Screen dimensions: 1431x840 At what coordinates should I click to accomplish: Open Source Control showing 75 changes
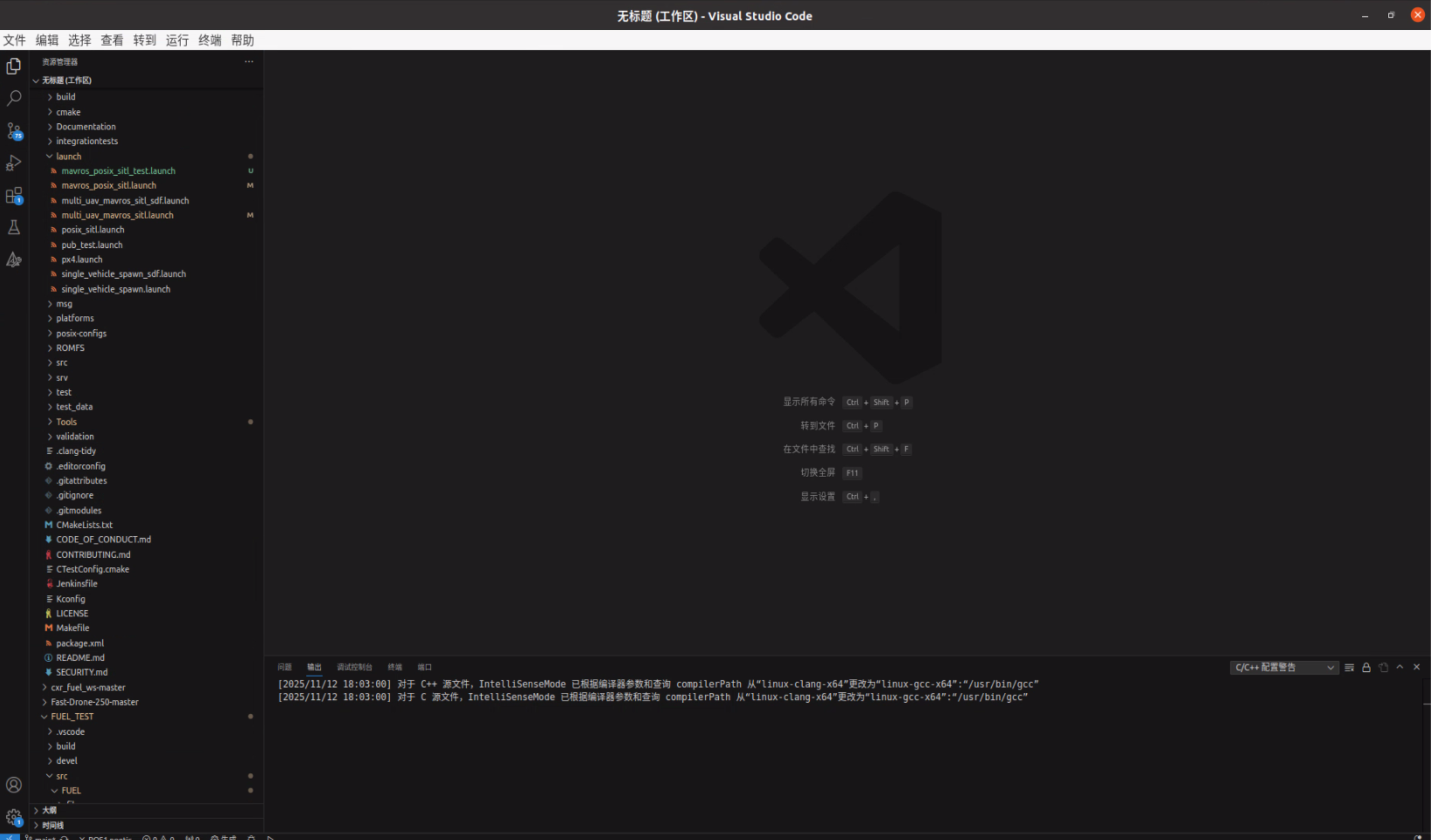click(x=13, y=131)
